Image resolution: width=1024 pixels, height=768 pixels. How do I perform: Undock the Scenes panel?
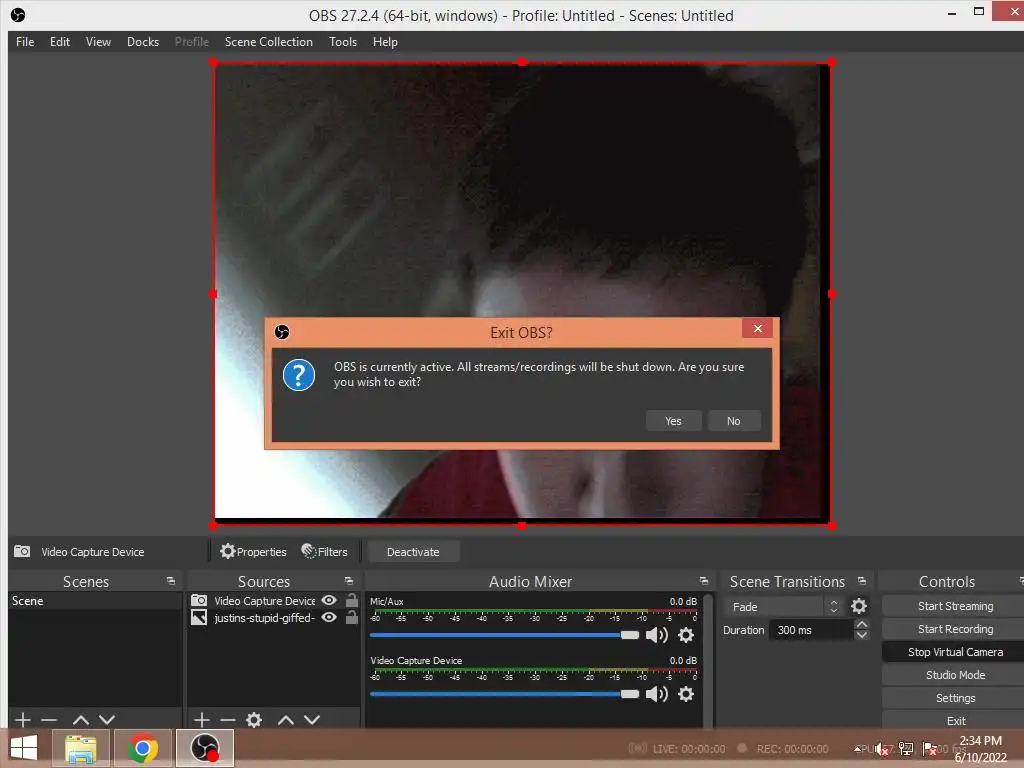click(171, 581)
